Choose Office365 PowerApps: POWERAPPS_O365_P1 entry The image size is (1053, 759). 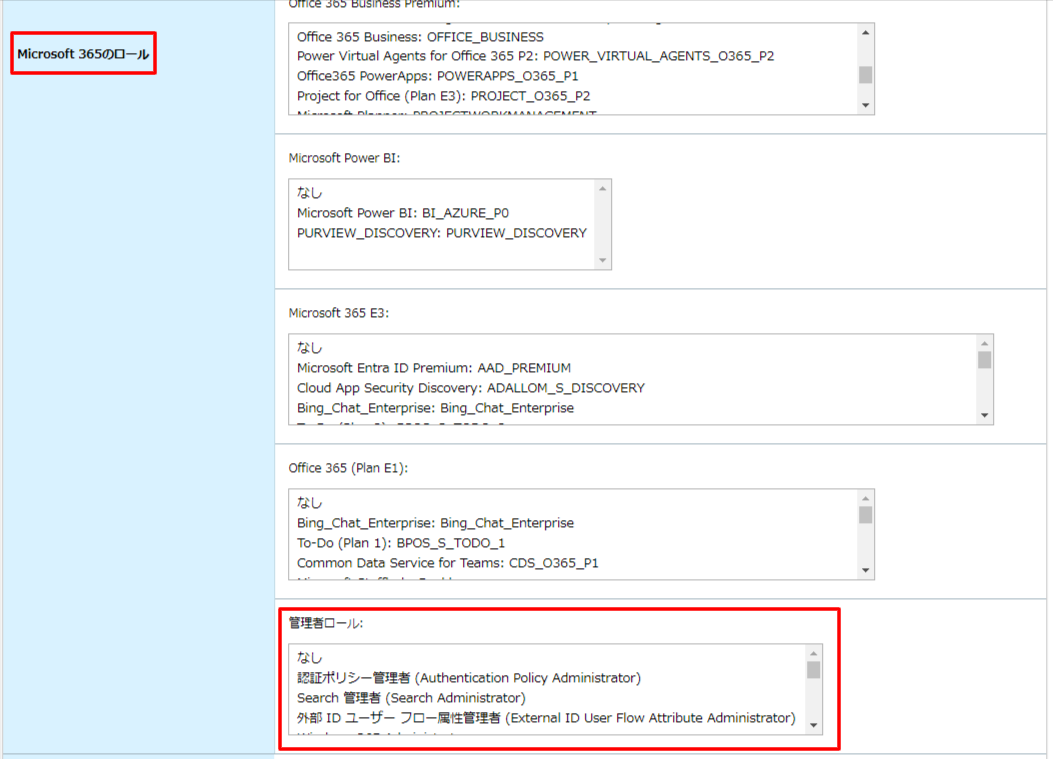click(x=437, y=76)
